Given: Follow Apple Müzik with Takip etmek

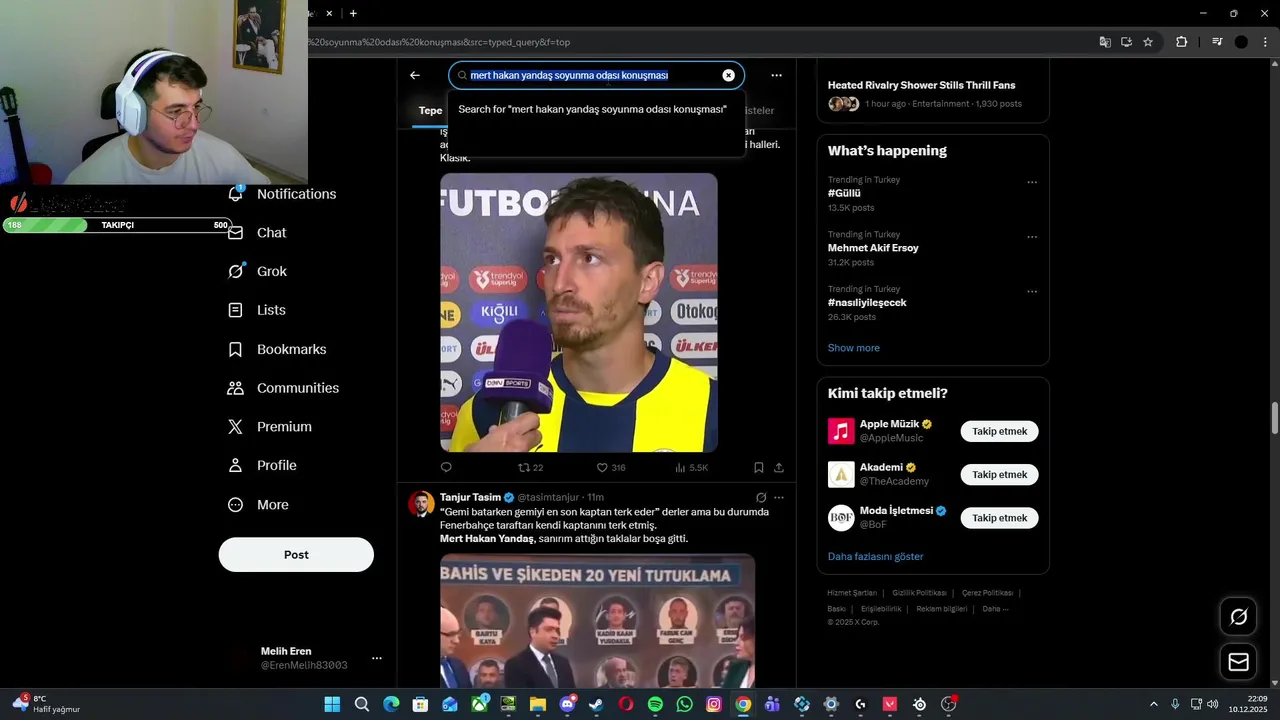Looking at the screenshot, I should [x=1000, y=431].
